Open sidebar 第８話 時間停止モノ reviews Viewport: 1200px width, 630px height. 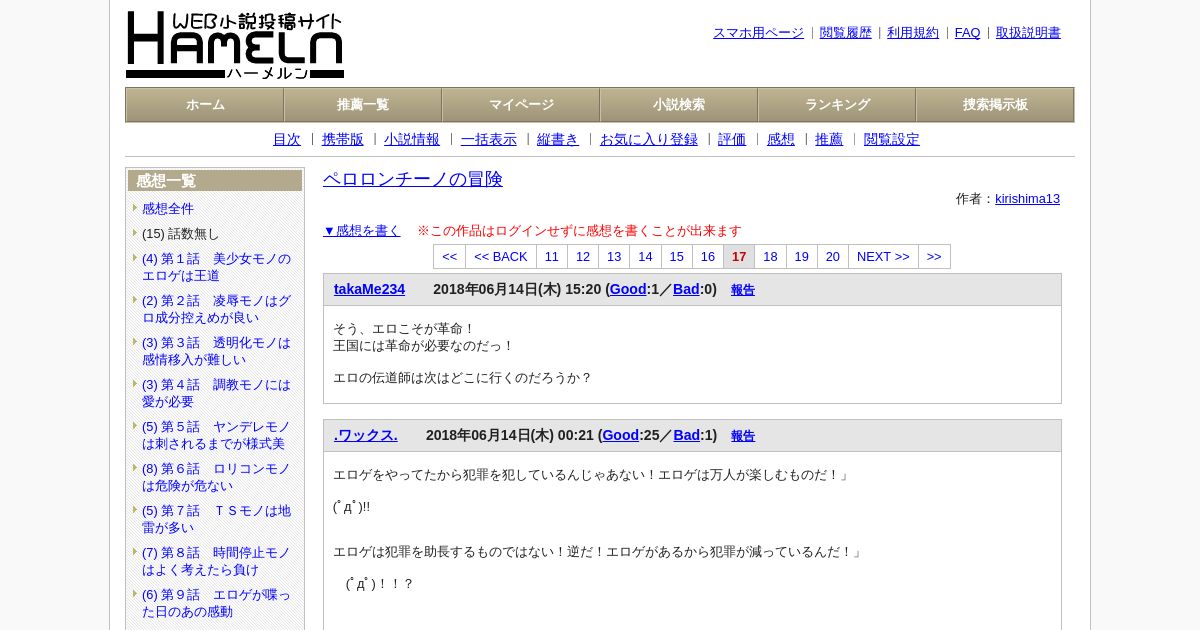[216, 561]
